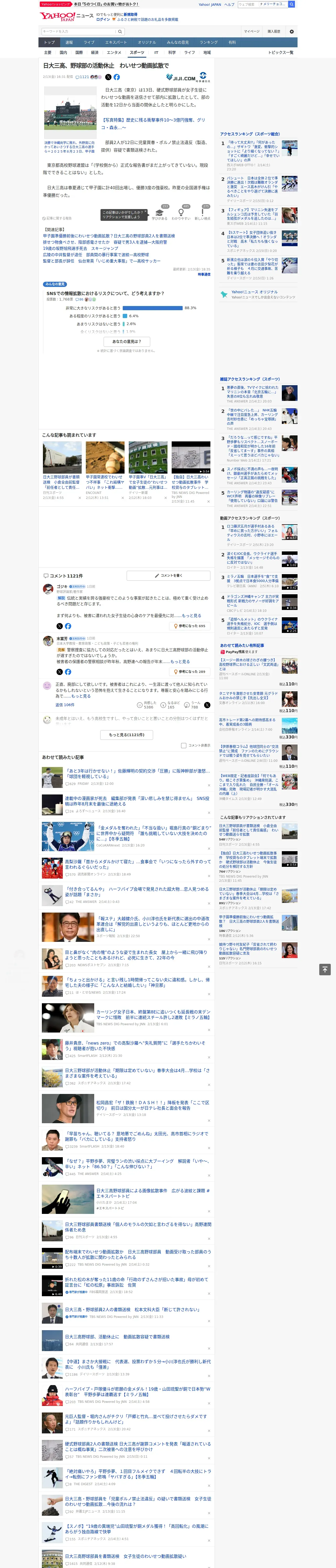
Task: Click Yahoo!ニュース オリジナル bird icon
Action: pyautogui.click(x=224, y=295)
